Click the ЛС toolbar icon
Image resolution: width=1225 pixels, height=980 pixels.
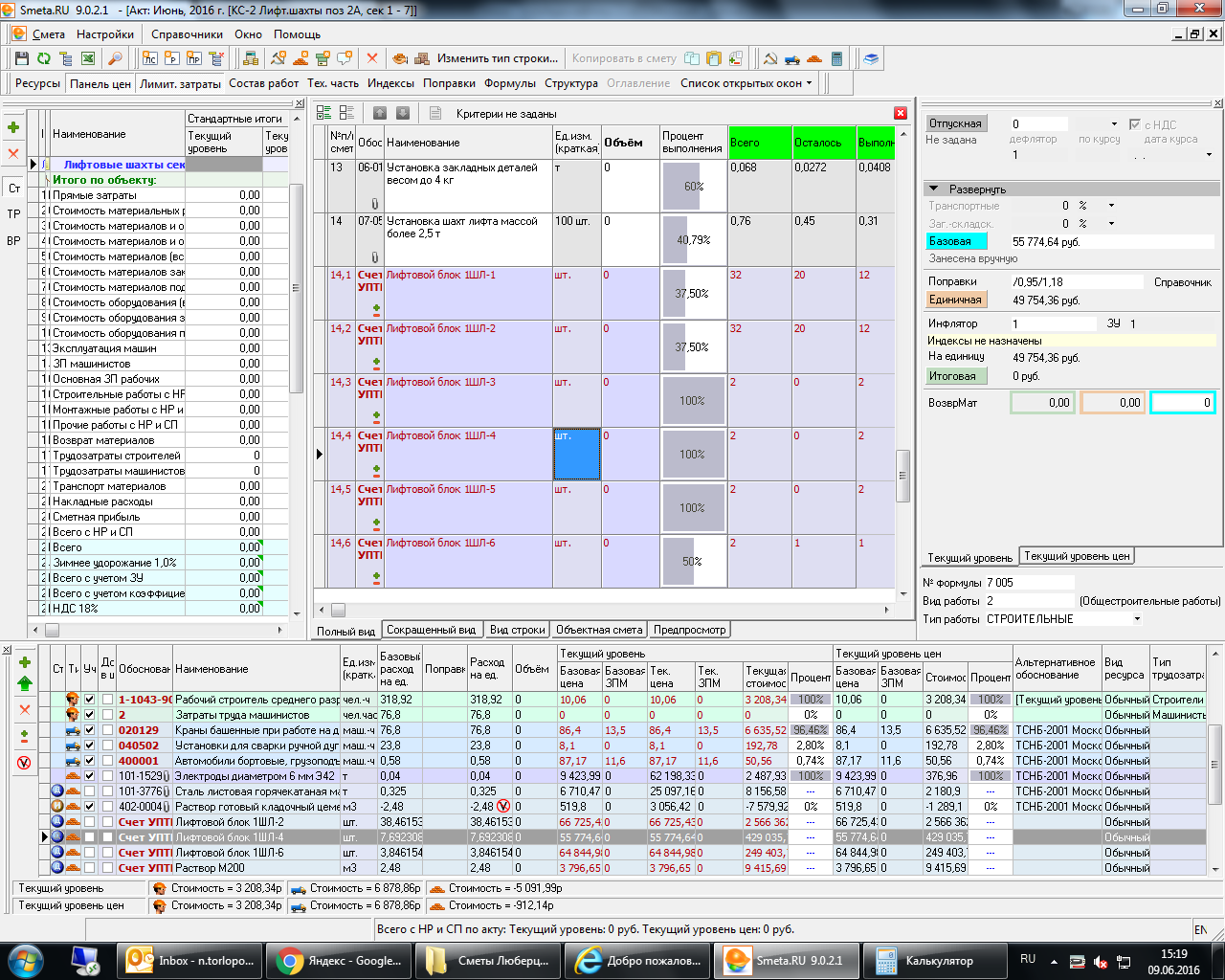click(150, 58)
